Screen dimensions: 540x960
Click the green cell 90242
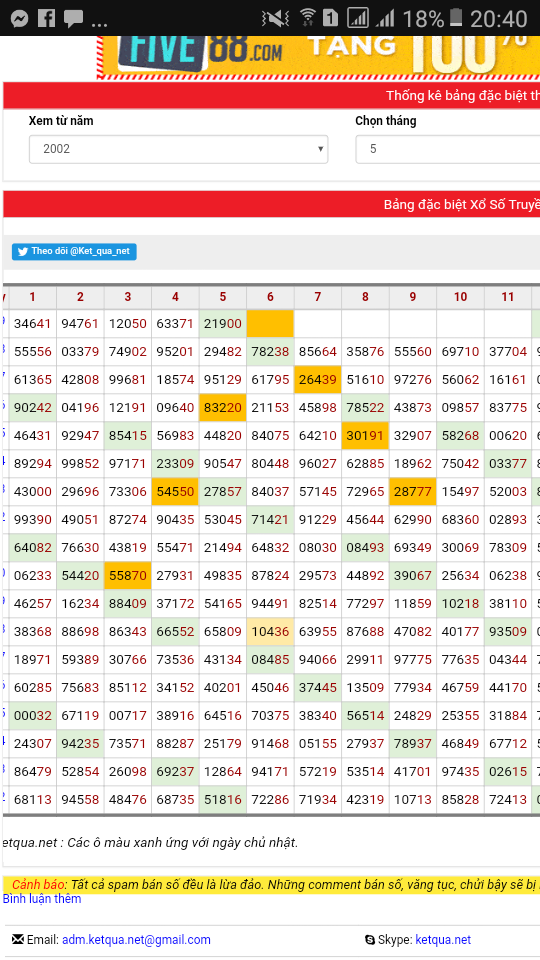(32, 408)
